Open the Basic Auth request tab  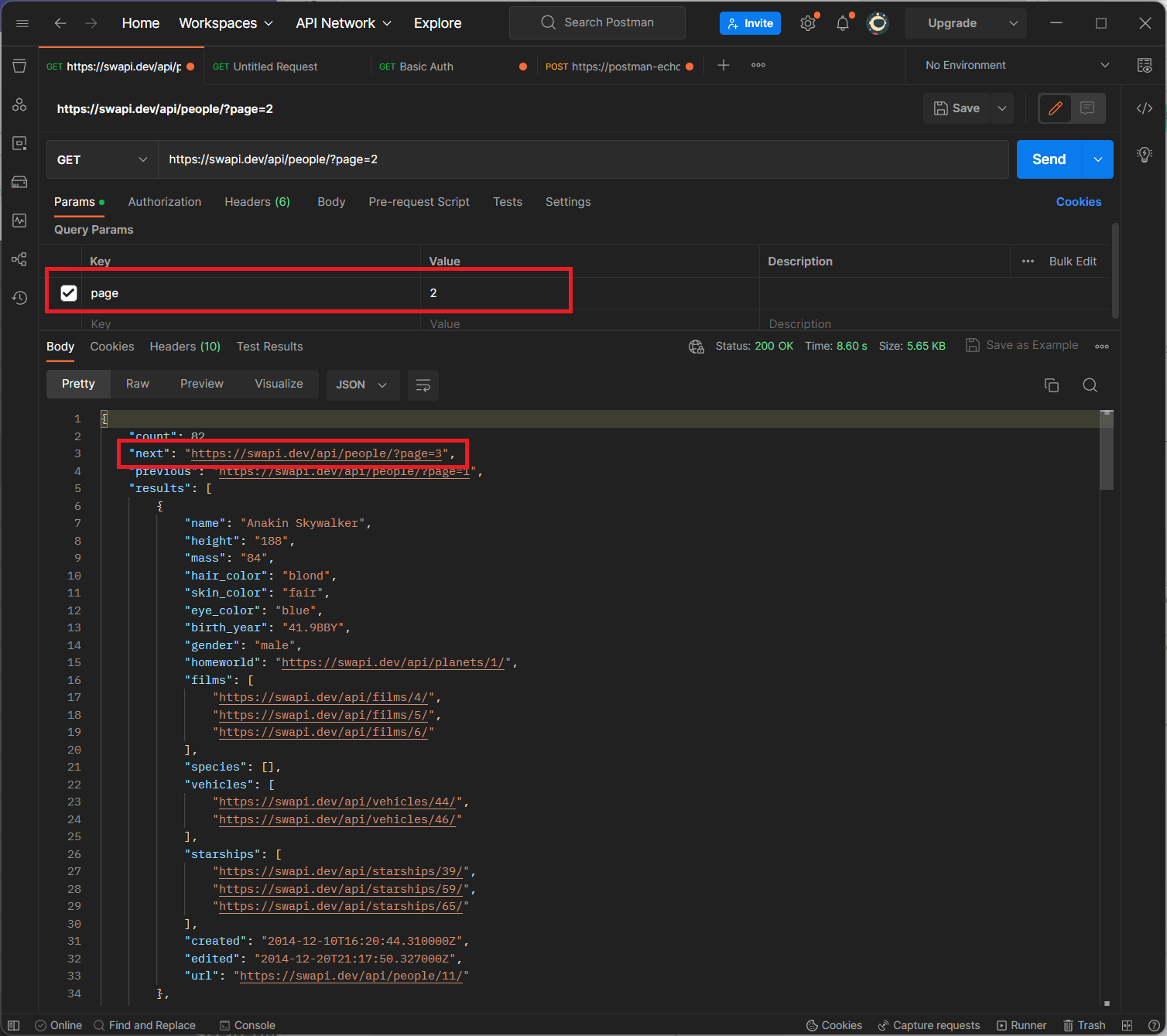[x=426, y=67]
